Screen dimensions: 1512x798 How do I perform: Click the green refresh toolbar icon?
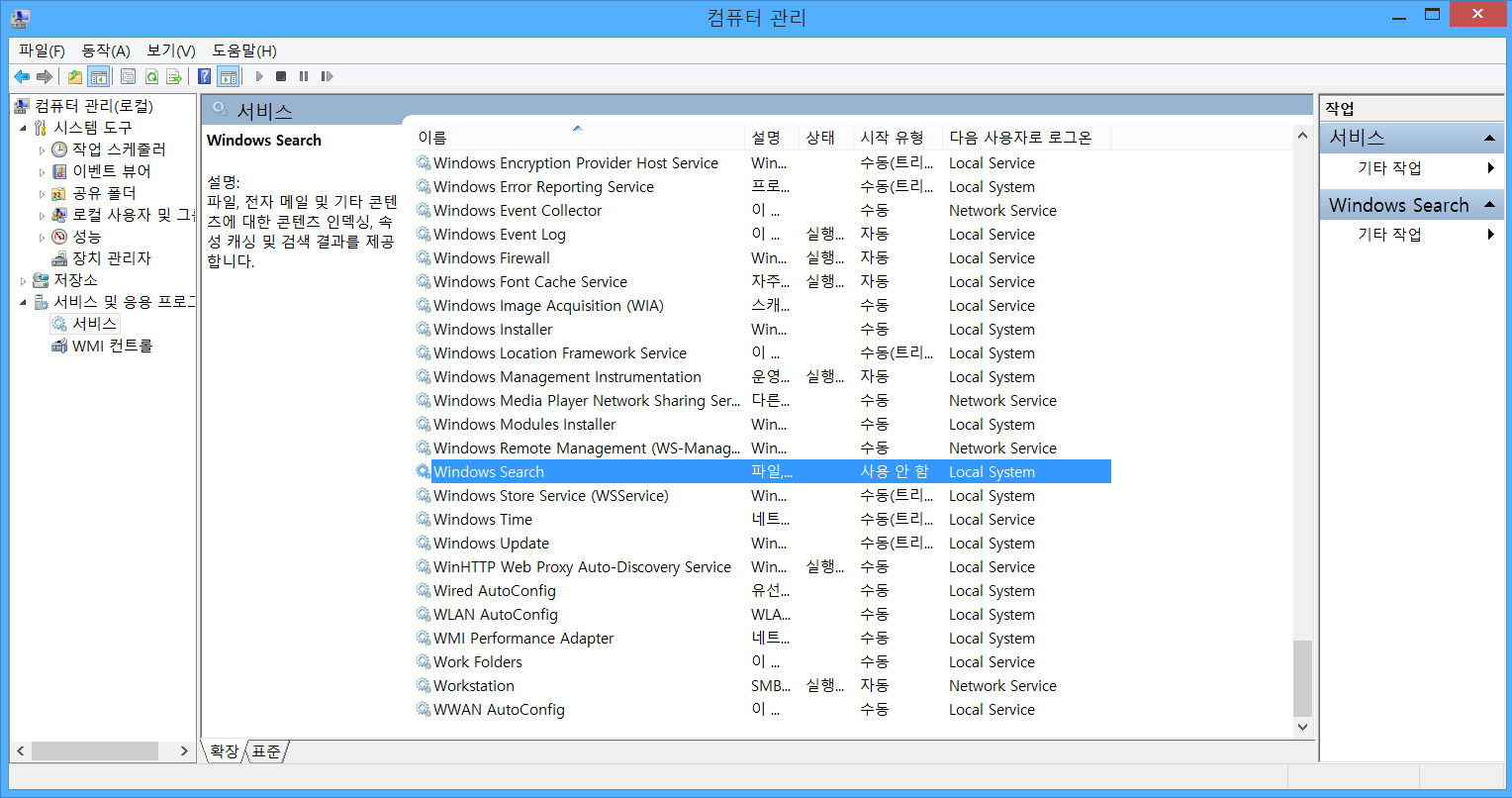coord(151,76)
